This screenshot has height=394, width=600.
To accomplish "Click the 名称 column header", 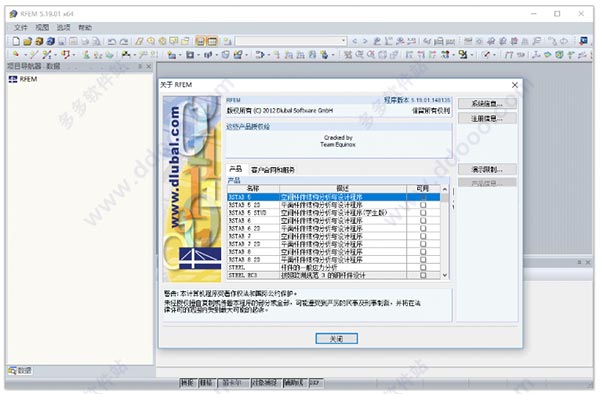I will 253,189.
